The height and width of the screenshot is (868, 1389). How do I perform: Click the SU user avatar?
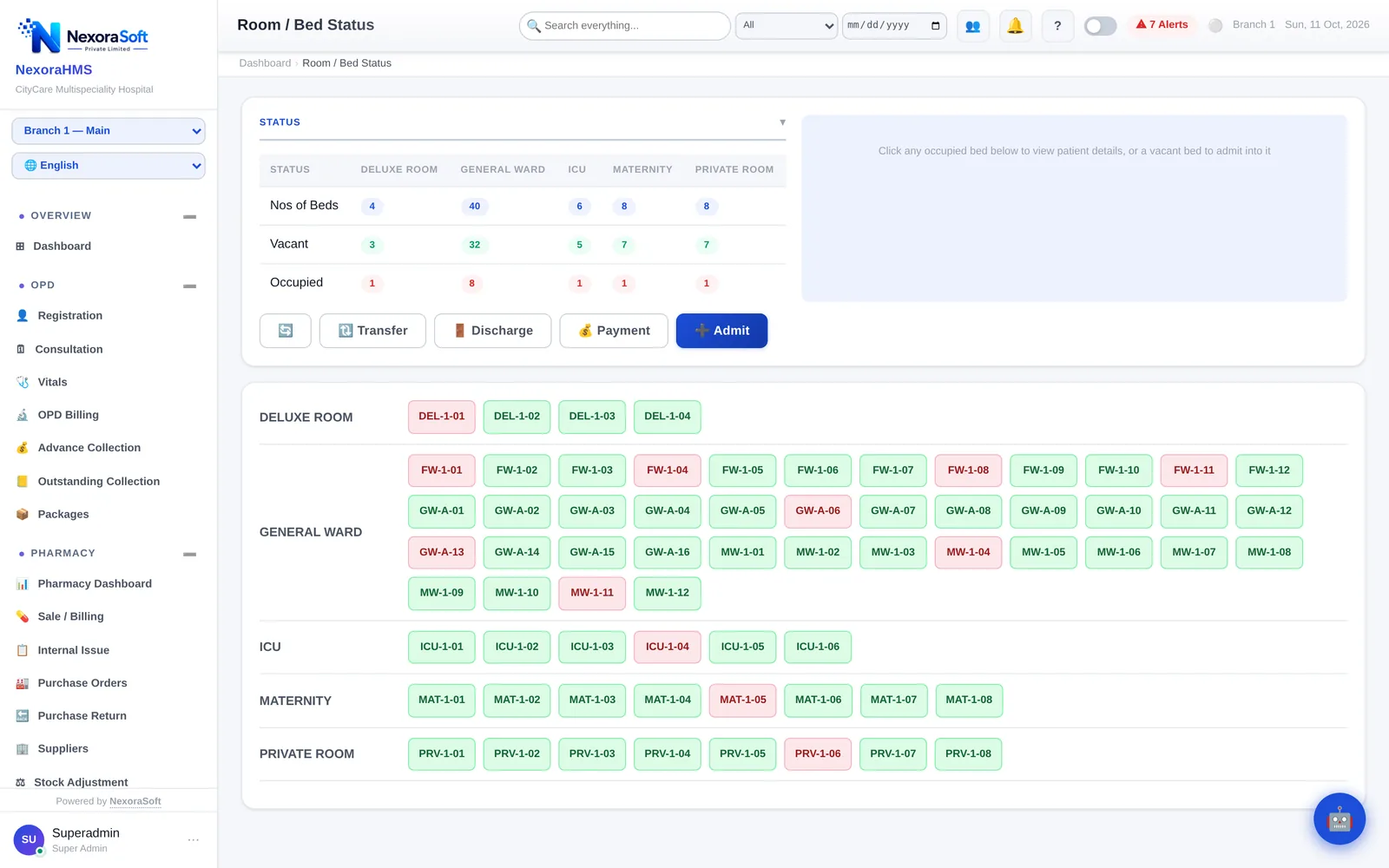[29, 839]
